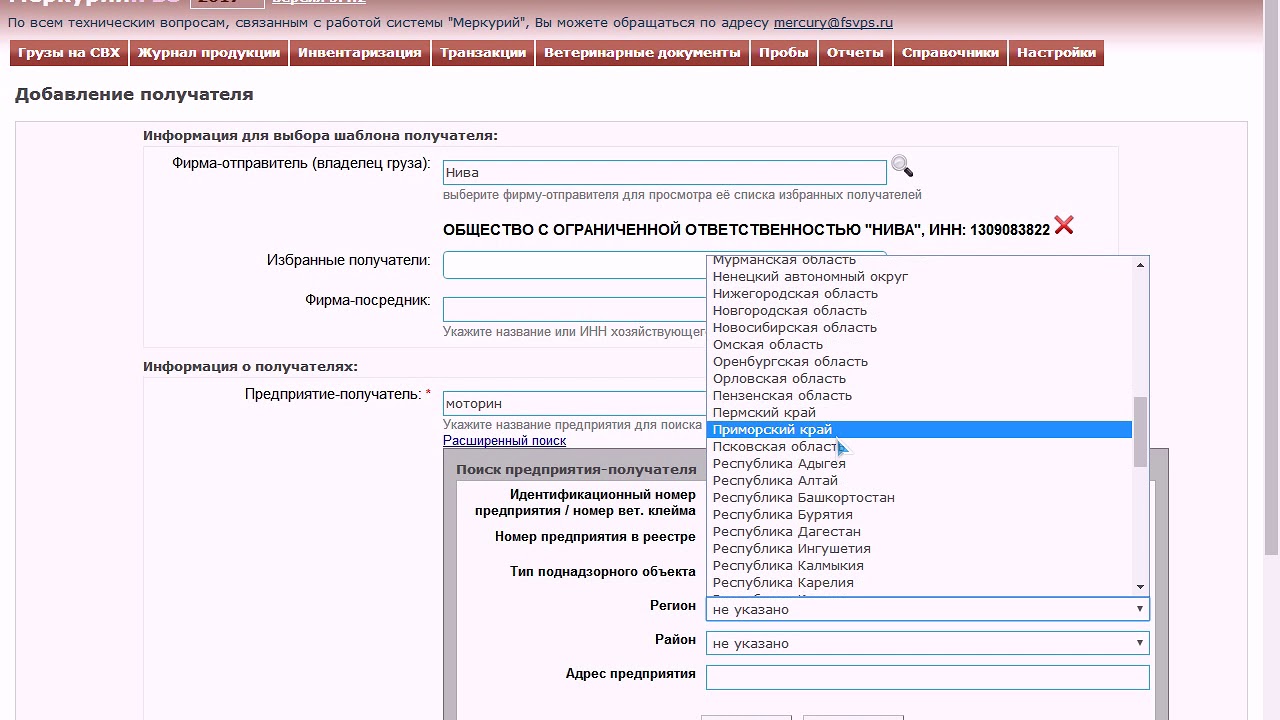Click the region list scrollbar thumb
The height and width of the screenshot is (720, 1280).
[x=1140, y=431]
